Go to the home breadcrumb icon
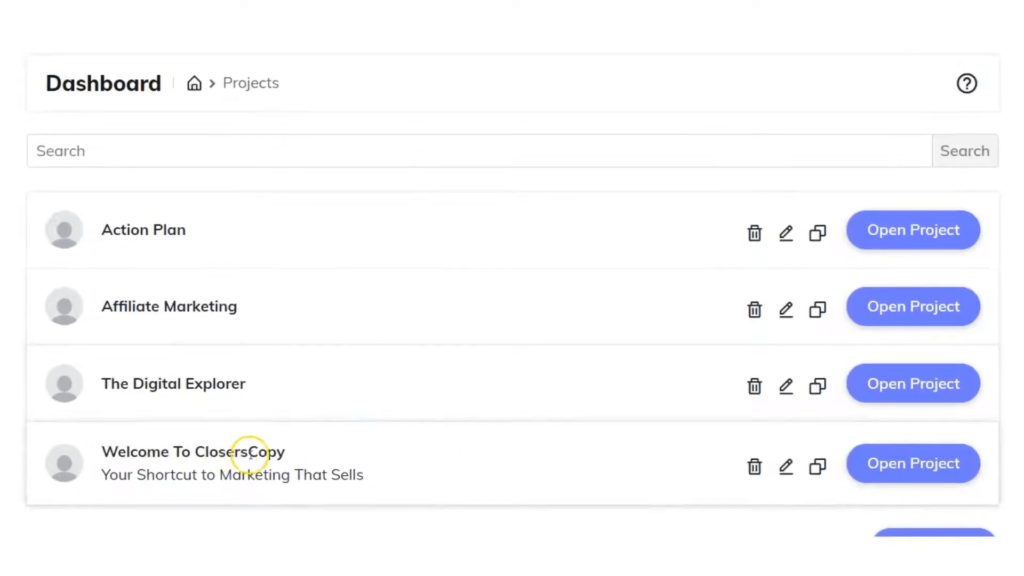The height and width of the screenshot is (576, 1024). (194, 83)
